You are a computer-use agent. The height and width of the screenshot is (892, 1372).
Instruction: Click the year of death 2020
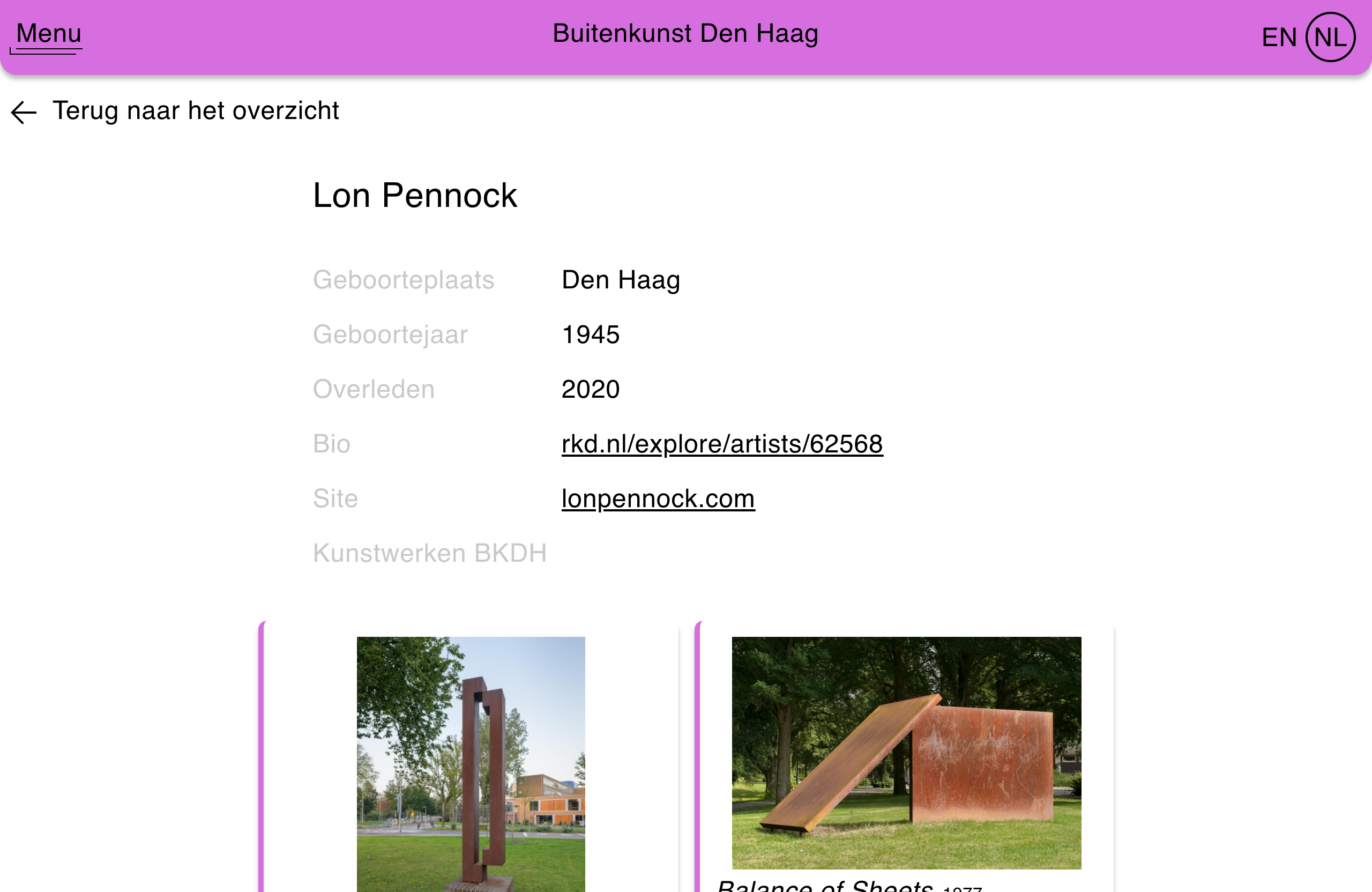pos(590,390)
